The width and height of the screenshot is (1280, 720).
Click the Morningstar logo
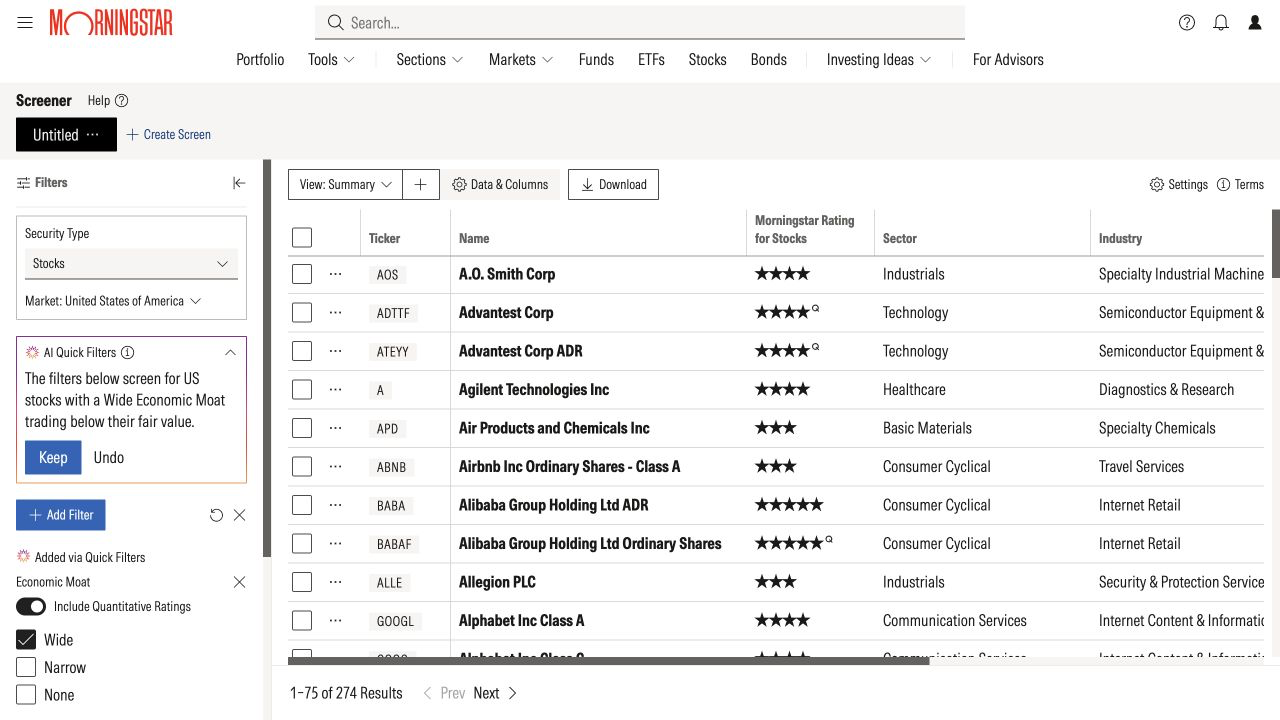(x=111, y=23)
